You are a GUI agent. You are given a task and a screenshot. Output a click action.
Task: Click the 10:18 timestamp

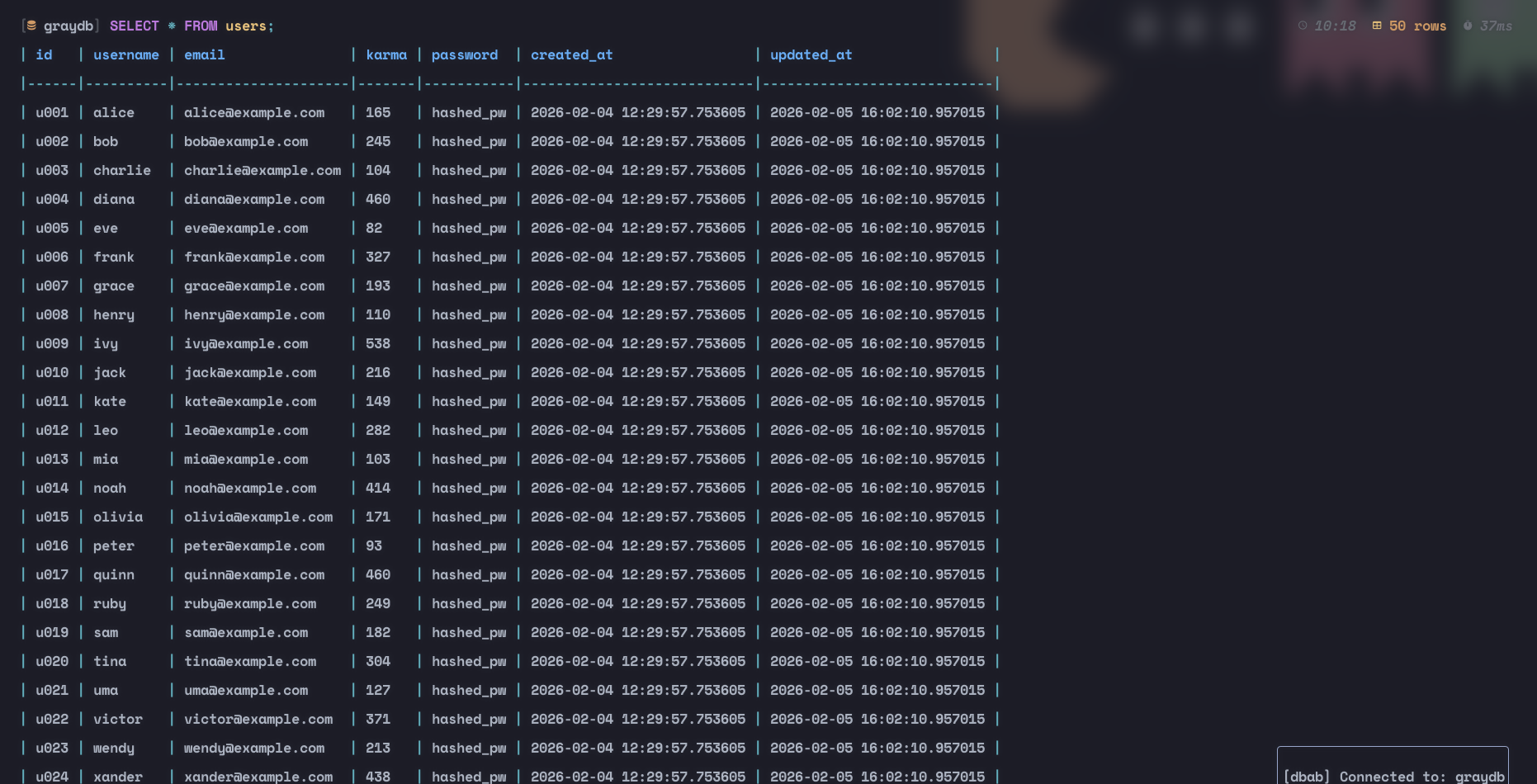click(x=1335, y=26)
